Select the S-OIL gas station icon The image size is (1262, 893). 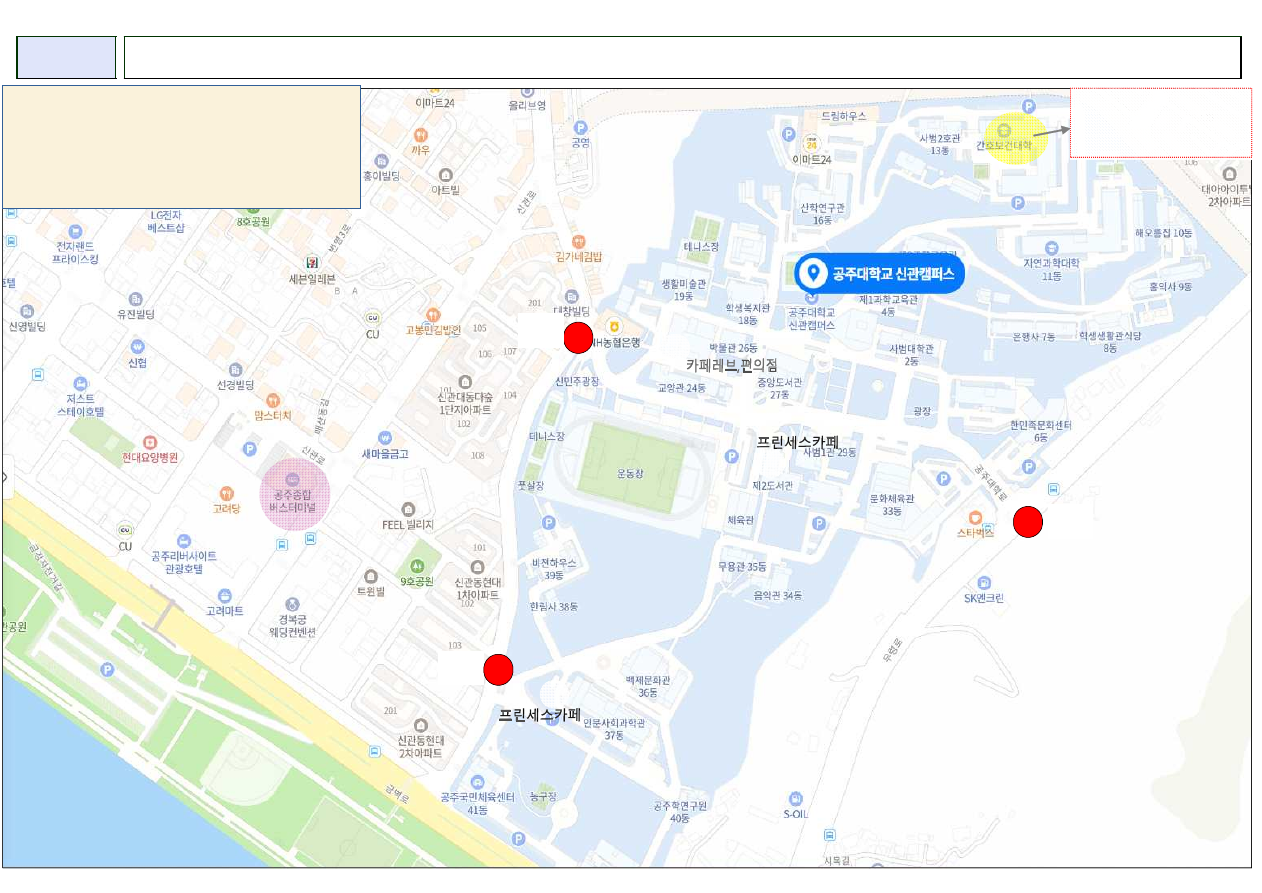point(795,798)
